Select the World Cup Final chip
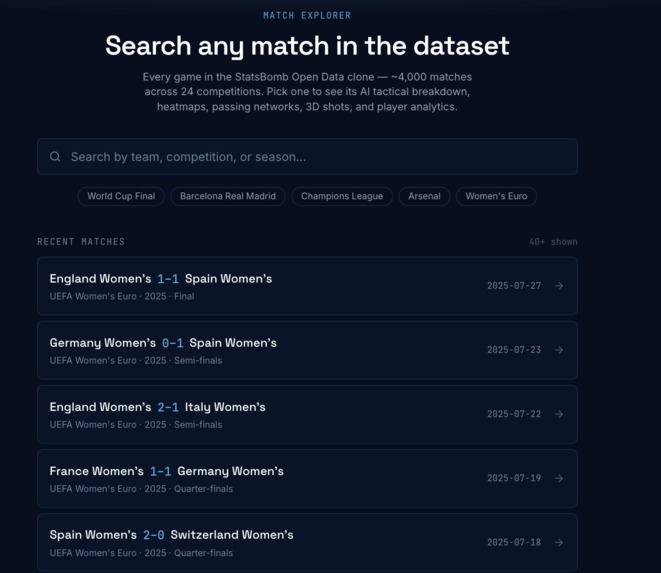This screenshot has width=661, height=573. coord(121,196)
